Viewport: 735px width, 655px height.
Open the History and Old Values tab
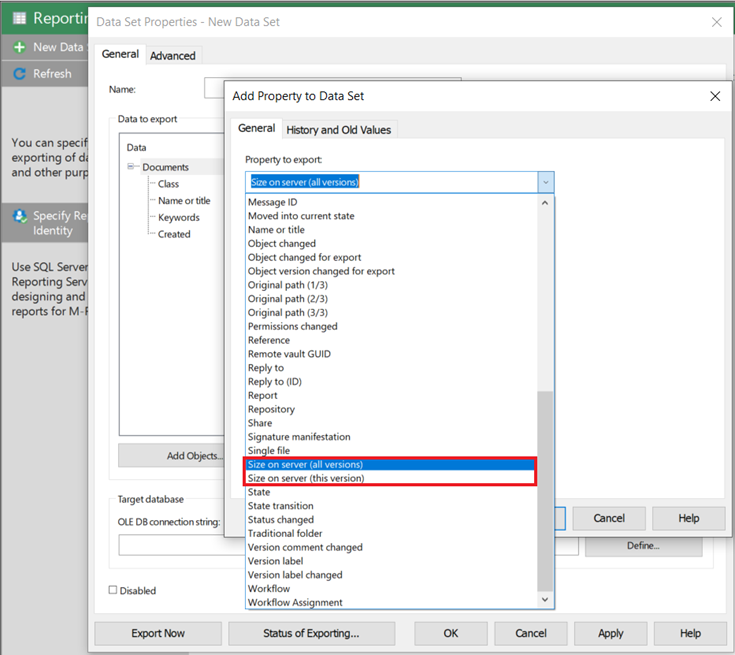pyautogui.click(x=339, y=129)
